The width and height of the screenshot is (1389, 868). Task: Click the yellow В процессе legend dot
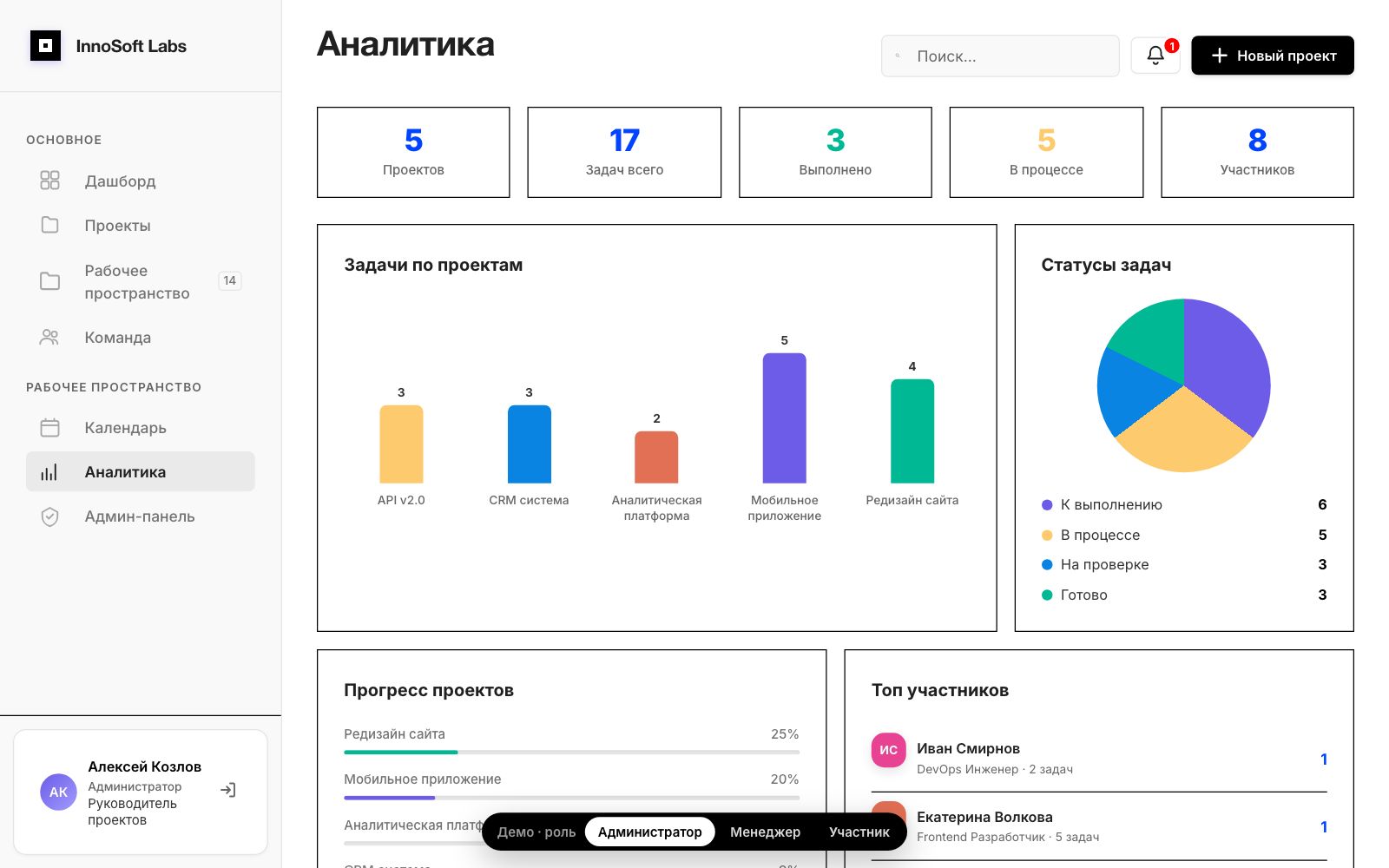point(1047,535)
